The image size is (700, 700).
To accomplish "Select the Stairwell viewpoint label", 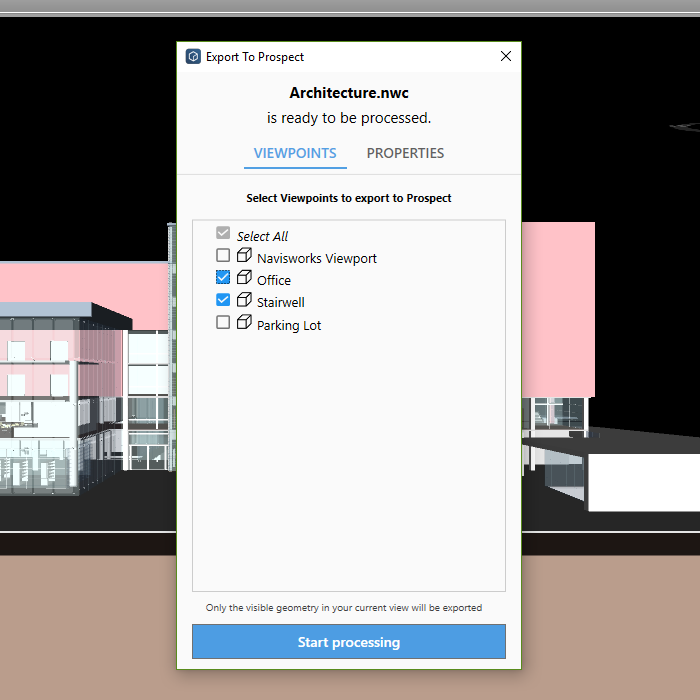I will coord(281,303).
